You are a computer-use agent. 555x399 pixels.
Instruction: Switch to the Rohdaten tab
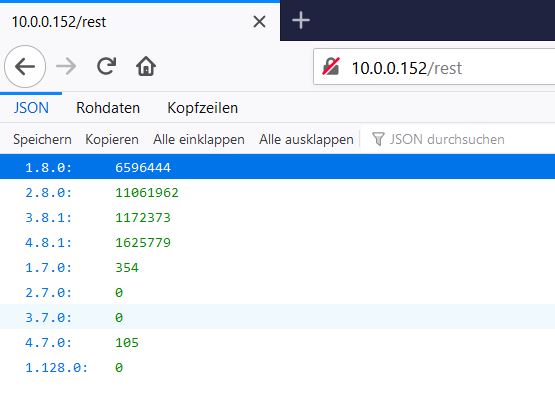coord(108,108)
